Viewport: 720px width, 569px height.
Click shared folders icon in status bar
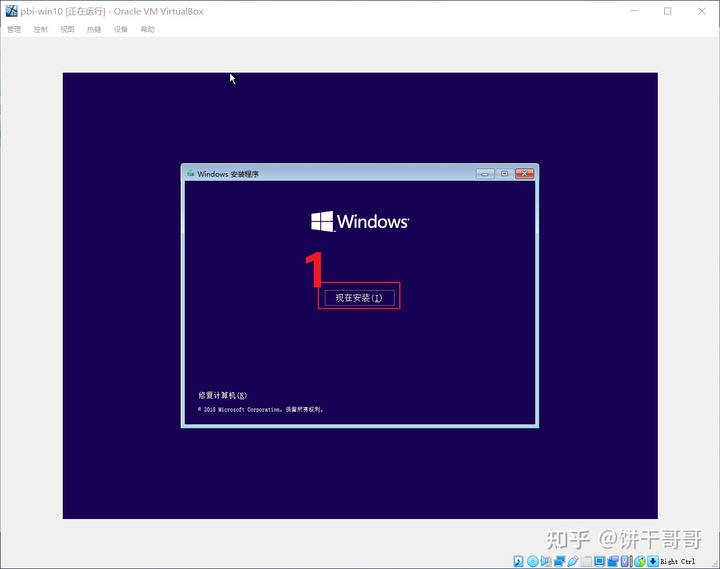pyautogui.click(x=586, y=561)
